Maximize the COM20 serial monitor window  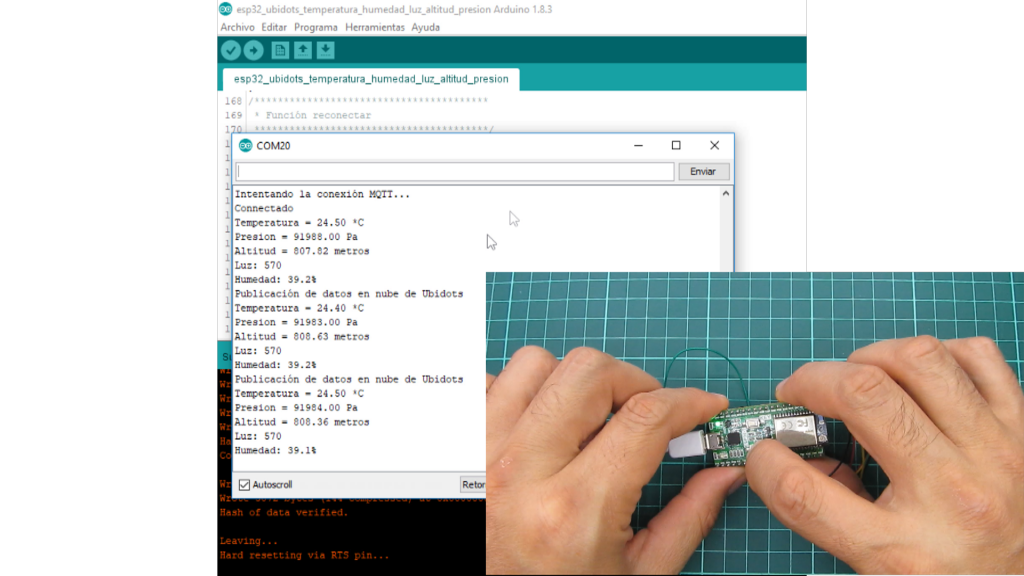tap(676, 146)
